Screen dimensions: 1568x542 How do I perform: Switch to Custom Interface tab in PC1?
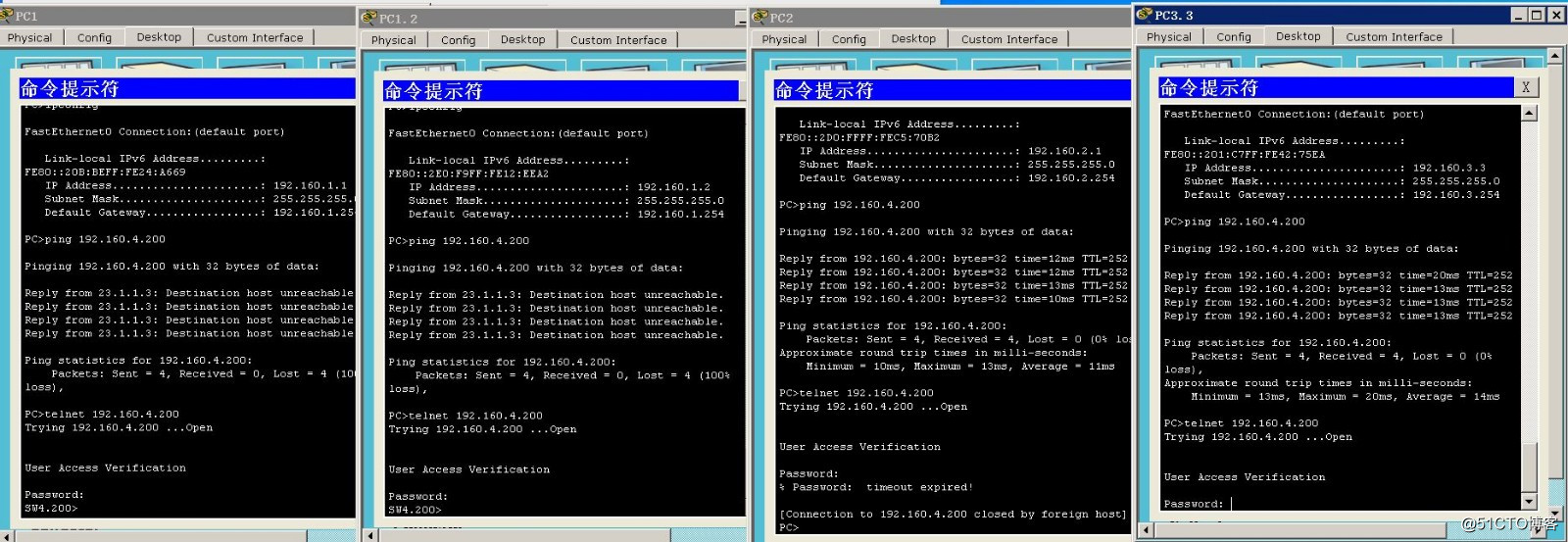(255, 37)
